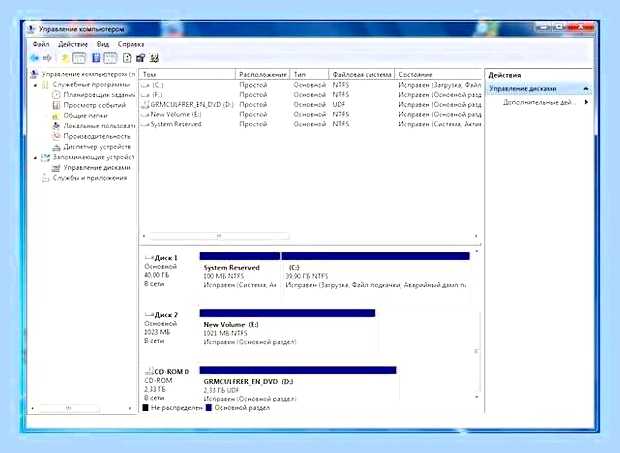Click the blue Основной раздел legend swatch

[209, 408]
